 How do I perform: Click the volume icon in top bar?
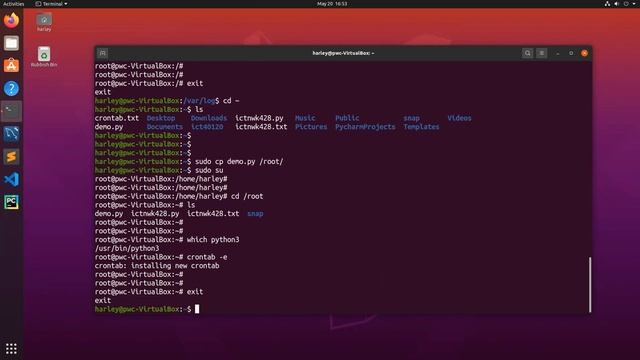pos(616,4)
